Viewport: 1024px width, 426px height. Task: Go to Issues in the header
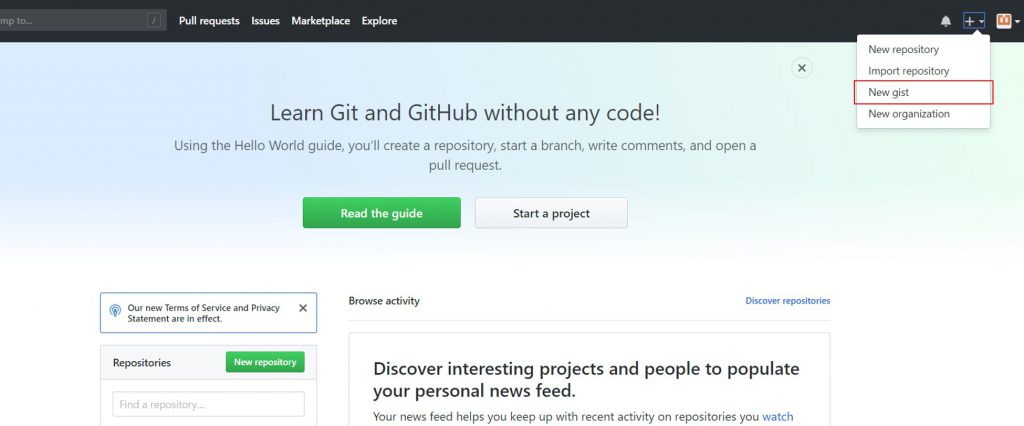[265, 21]
